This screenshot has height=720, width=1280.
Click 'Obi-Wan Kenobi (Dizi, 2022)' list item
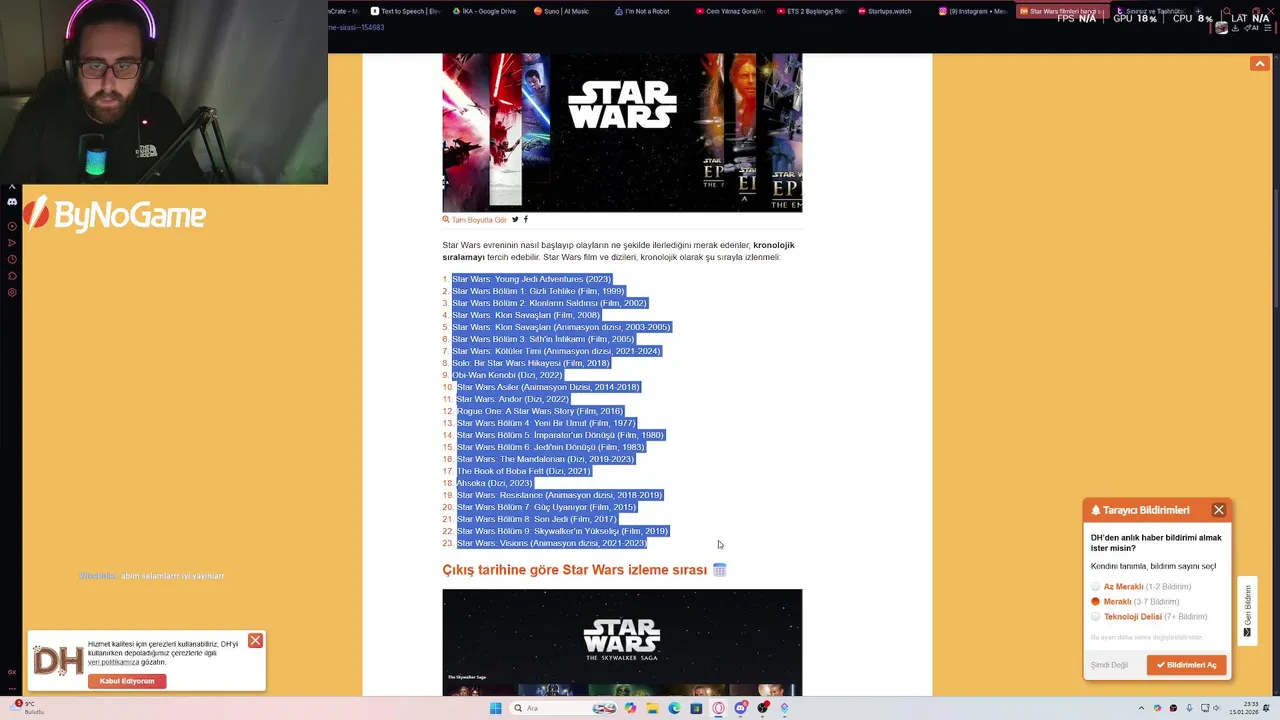(x=507, y=375)
